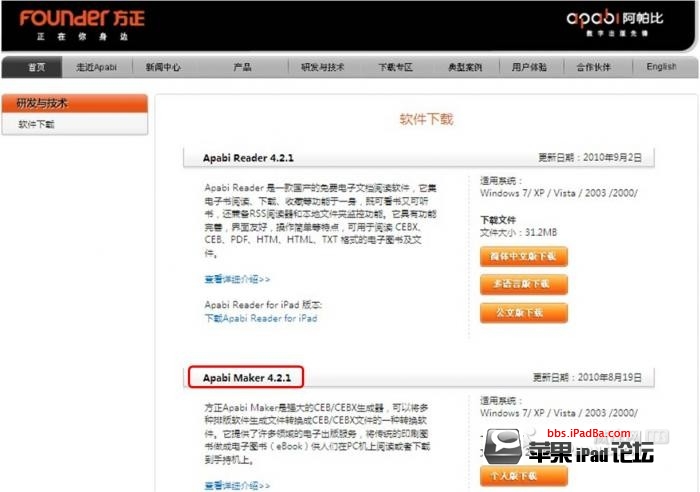Open 下载Apabi Reader for iPad link

pyautogui.click(x=261, y=318)
